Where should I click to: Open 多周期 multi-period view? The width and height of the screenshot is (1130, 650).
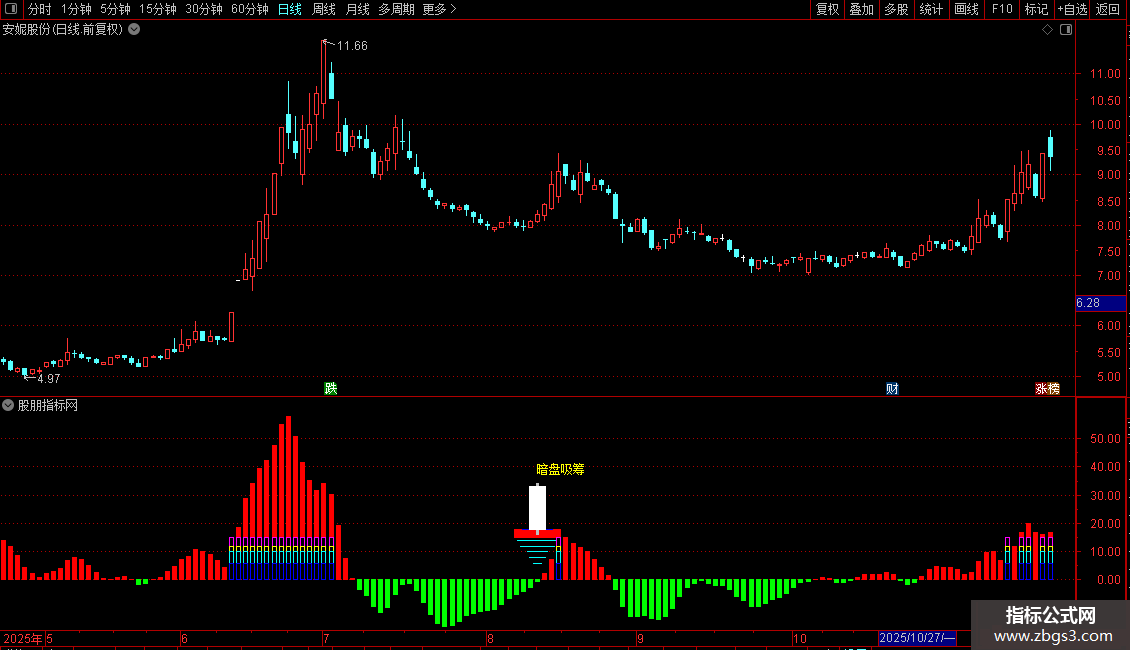(x=396, y=9)
